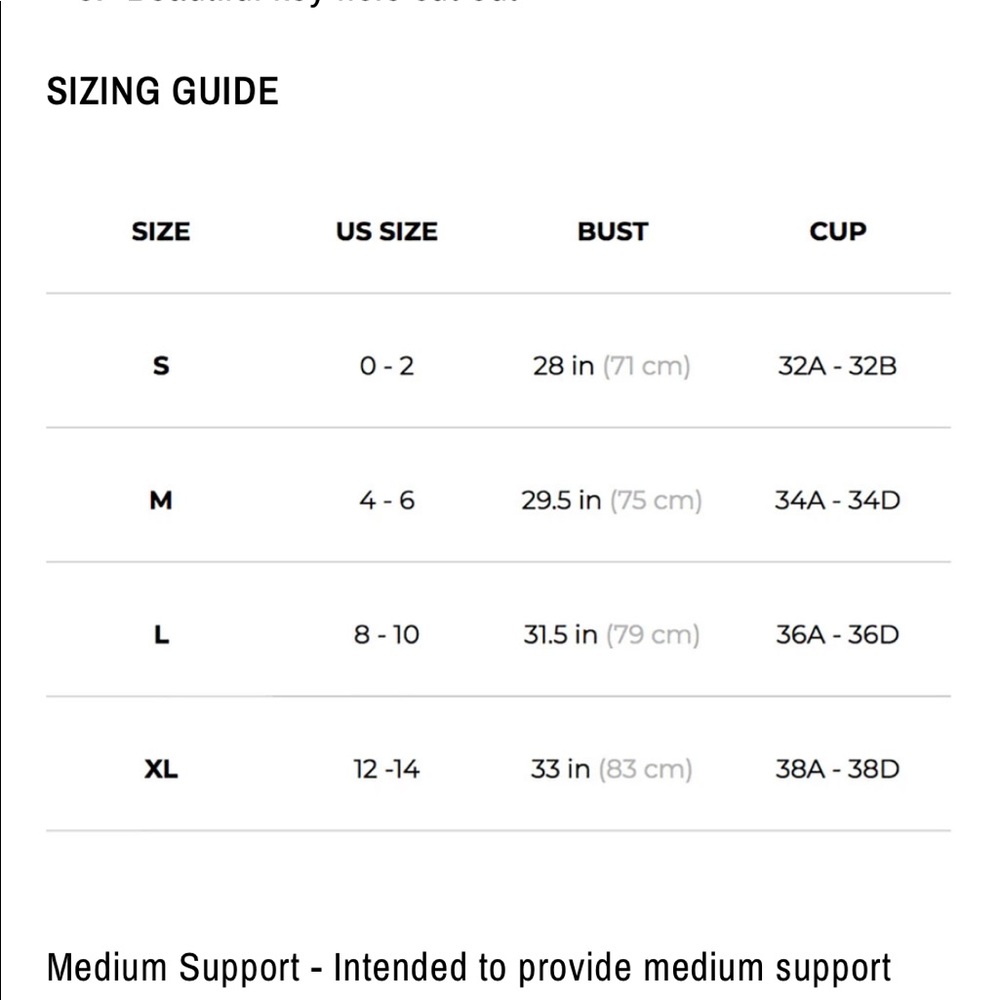Screen dimensions: 1000x1000
Task: Click the L size row label
Action: (x=161, y=635)
